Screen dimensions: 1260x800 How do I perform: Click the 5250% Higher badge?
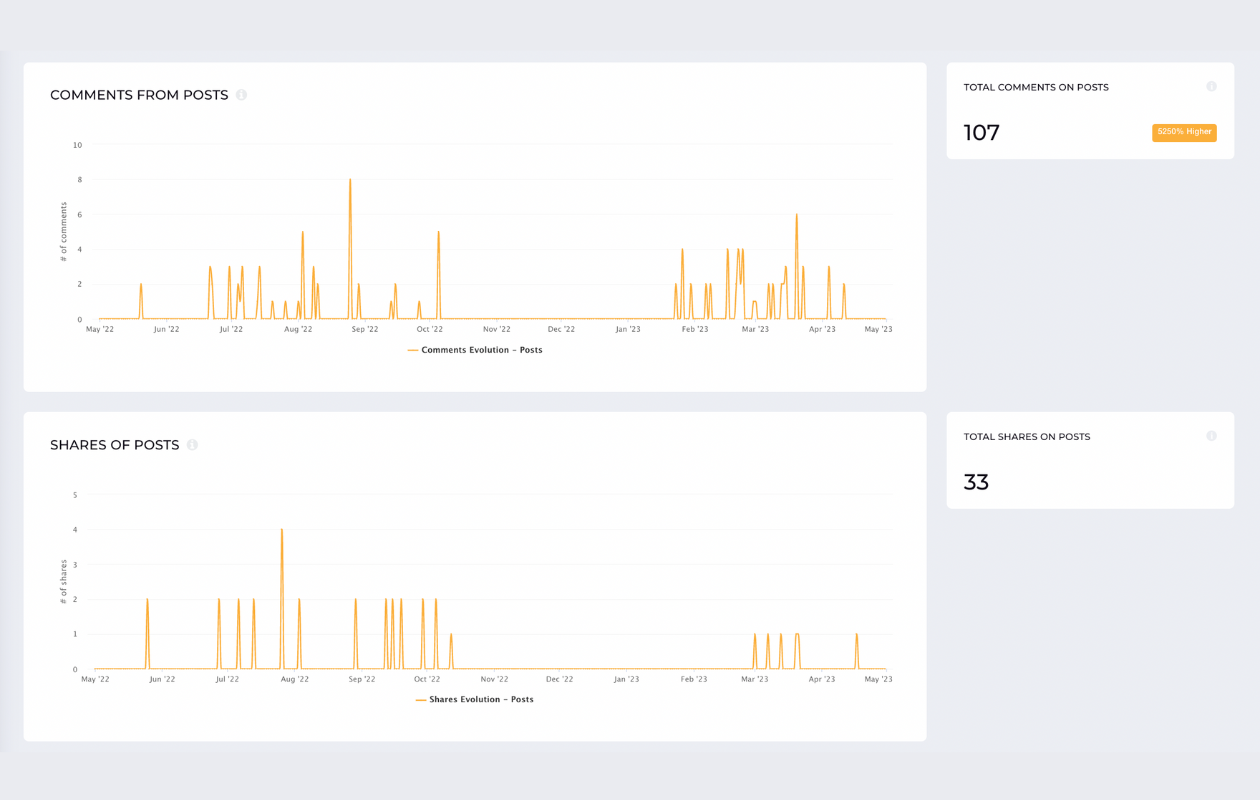1184,132
